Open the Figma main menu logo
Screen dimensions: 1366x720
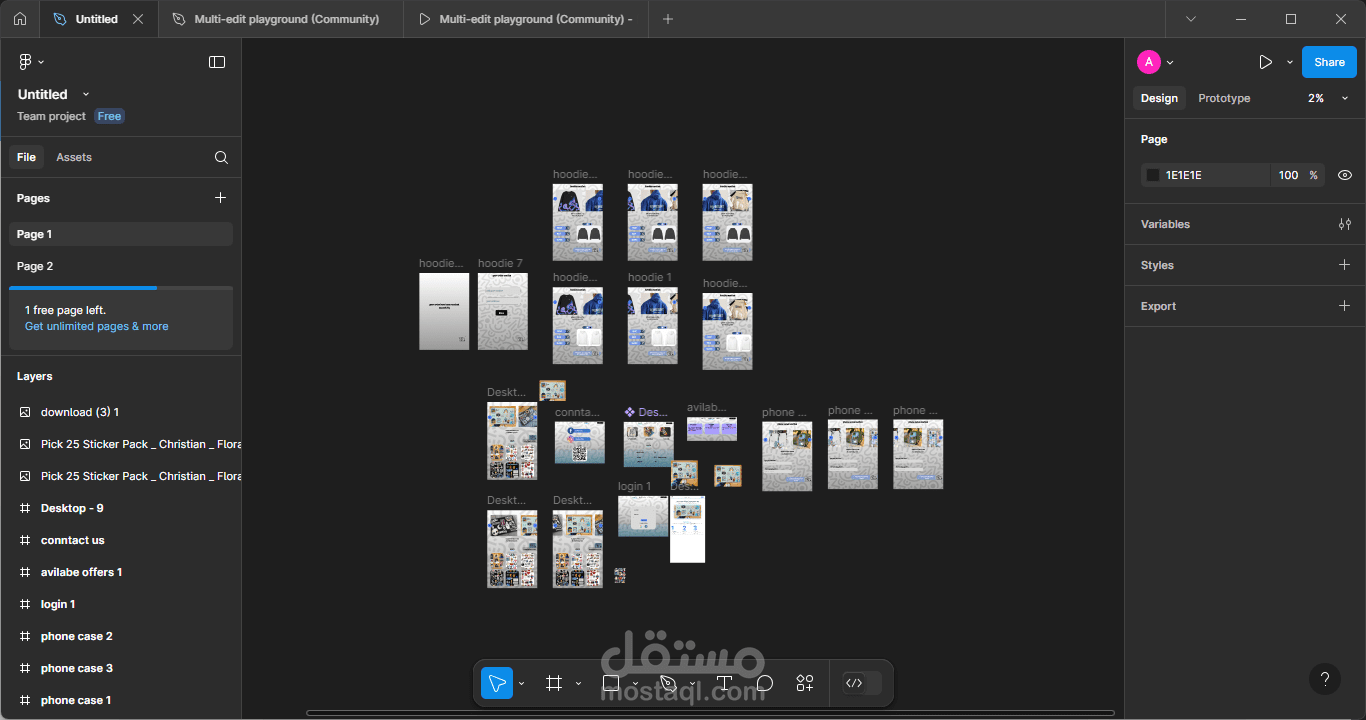(x=26, y=62)
